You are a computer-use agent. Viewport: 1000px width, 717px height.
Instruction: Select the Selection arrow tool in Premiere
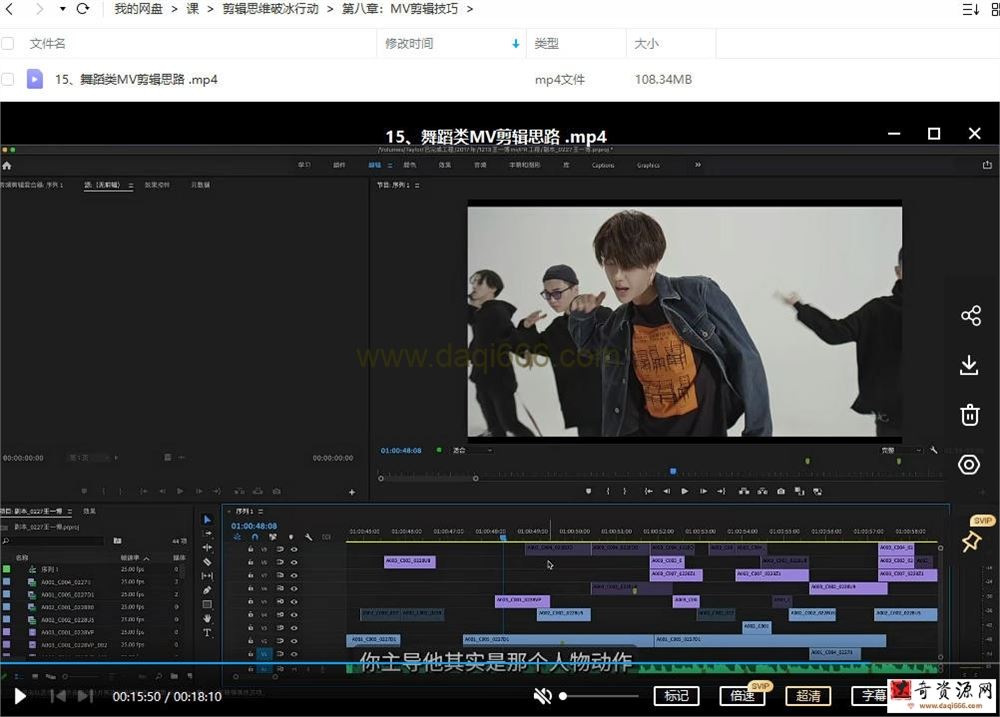coord(207,519)
